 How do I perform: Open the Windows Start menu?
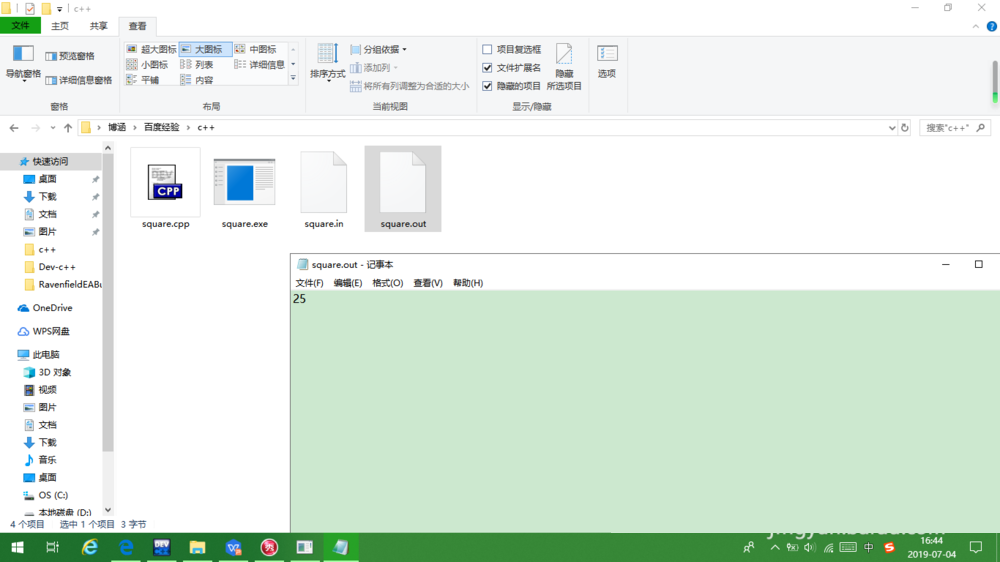click(x=17, y=547)
